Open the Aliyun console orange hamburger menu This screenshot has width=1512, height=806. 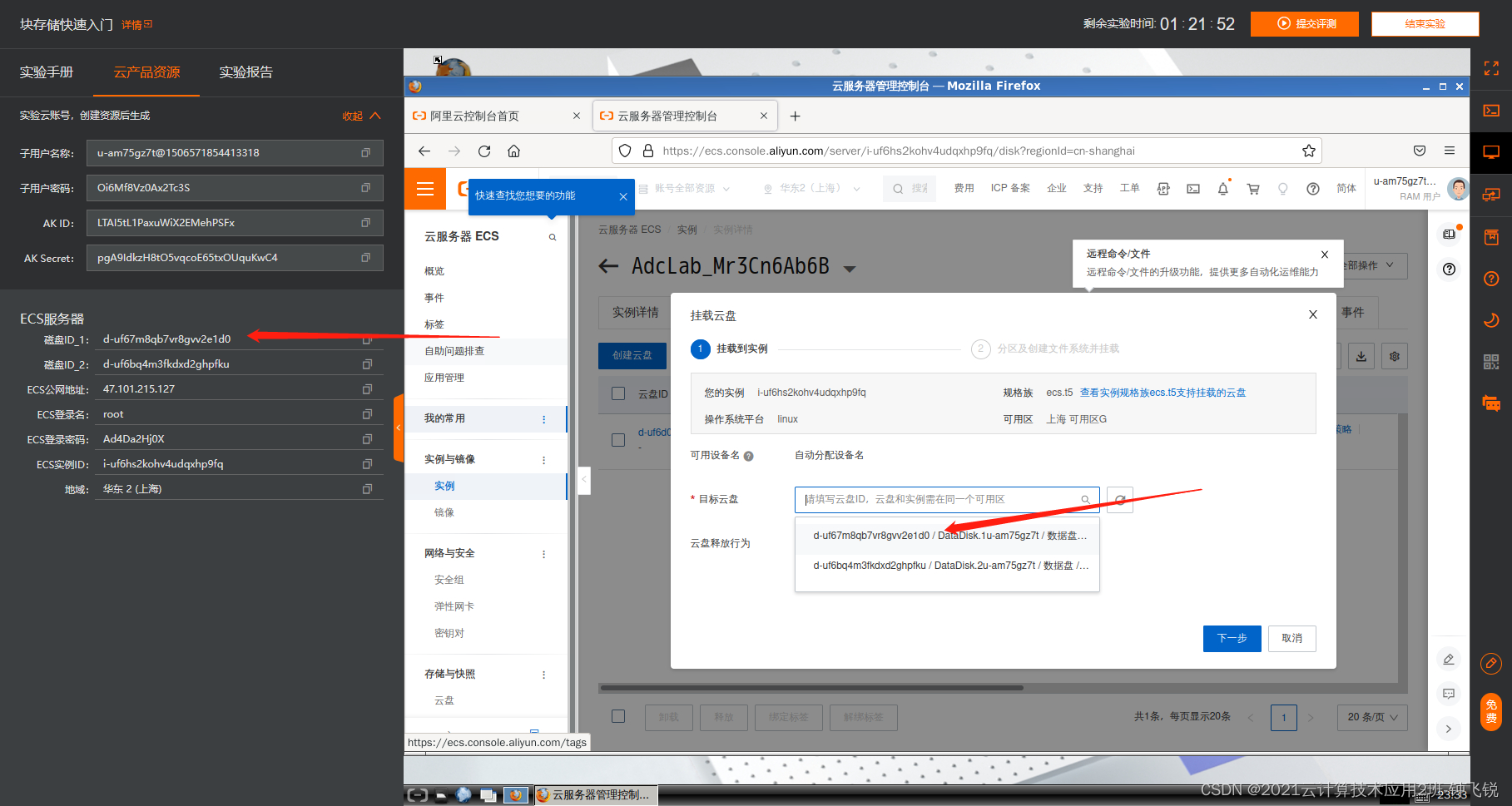click(425, 189)
